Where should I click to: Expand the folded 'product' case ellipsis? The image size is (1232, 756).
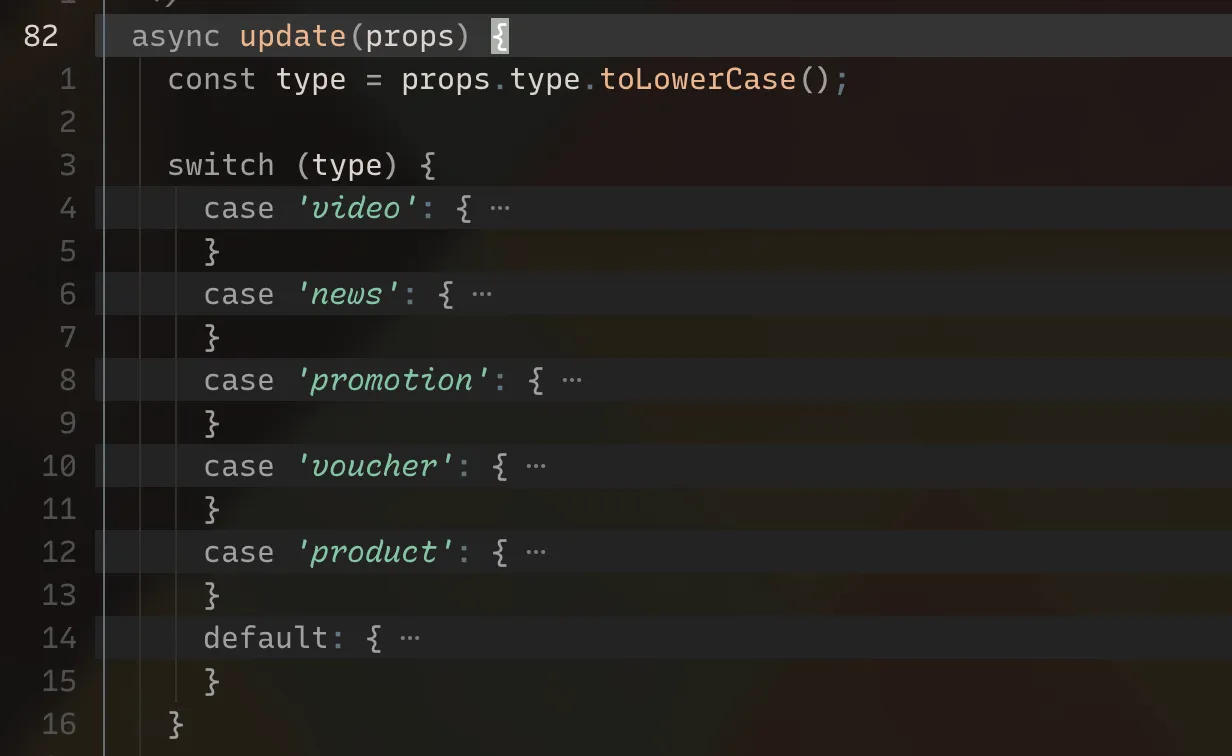[536, 553]
